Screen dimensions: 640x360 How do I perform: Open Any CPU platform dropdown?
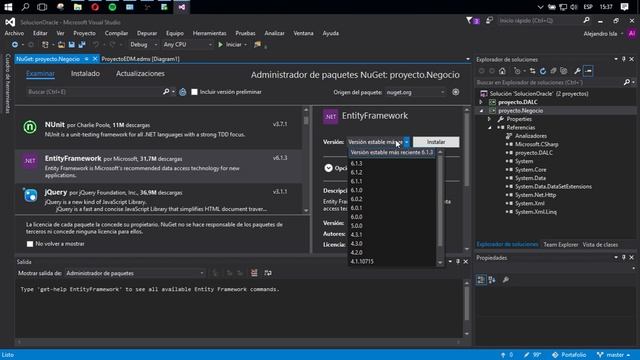tap(187, 44)
